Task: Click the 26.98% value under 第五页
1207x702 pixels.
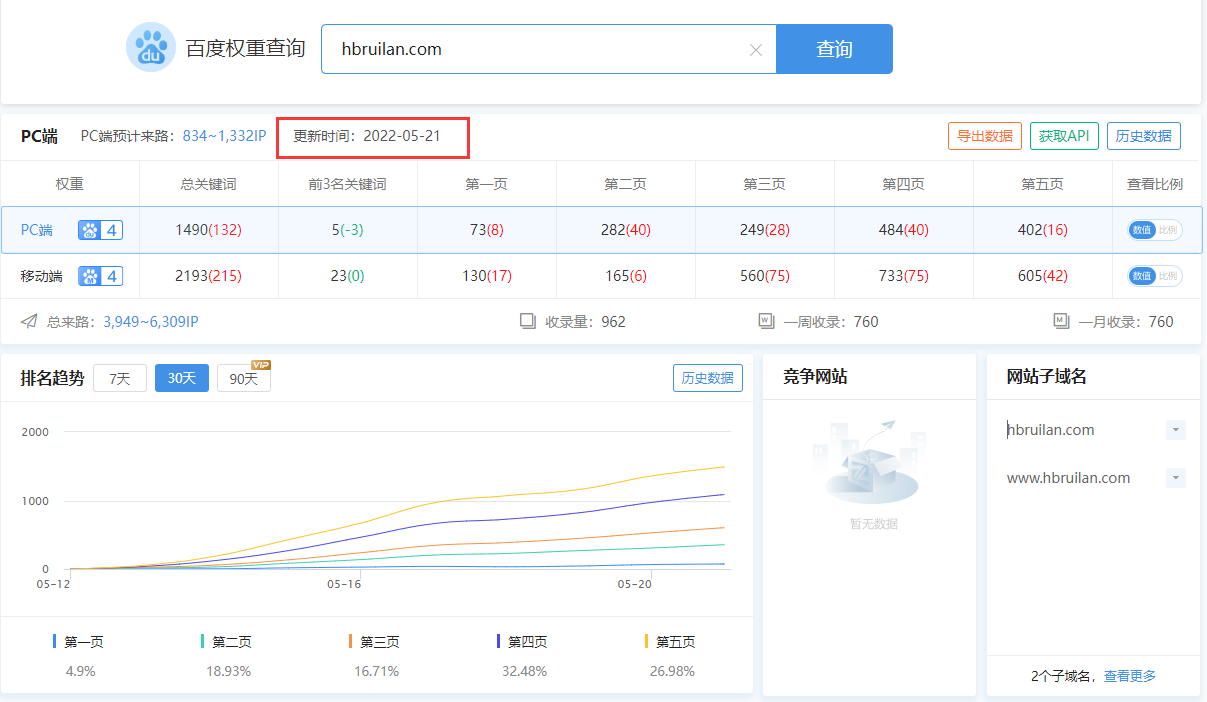Action: pos(672,671)
